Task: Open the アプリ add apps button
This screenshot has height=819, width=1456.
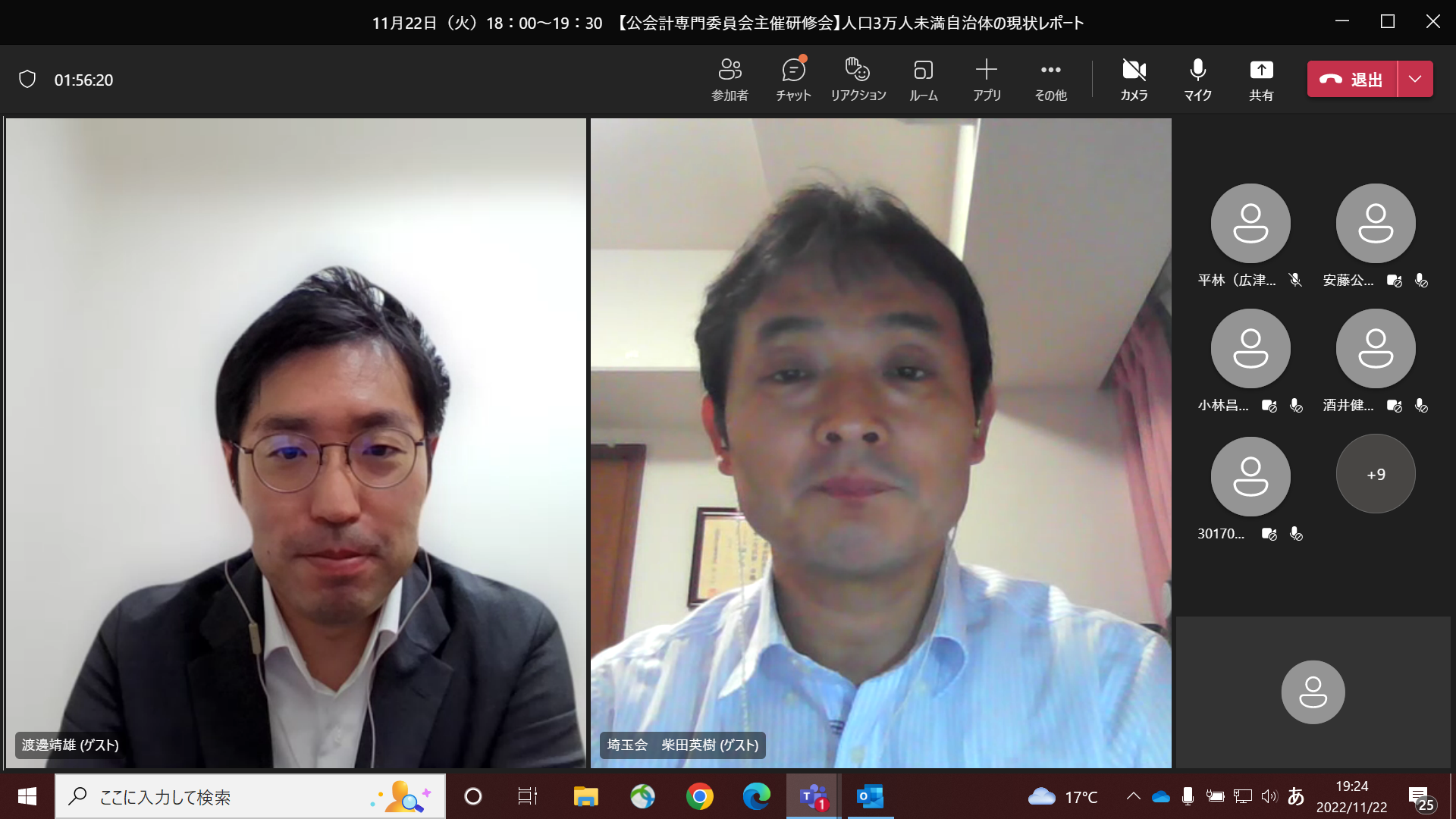Action: coord(987,80)
